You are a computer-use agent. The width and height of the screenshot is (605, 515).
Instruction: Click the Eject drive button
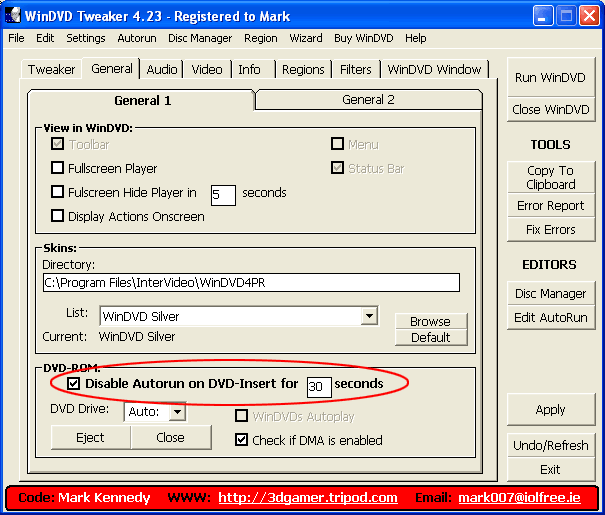click(x=91, y=437)
